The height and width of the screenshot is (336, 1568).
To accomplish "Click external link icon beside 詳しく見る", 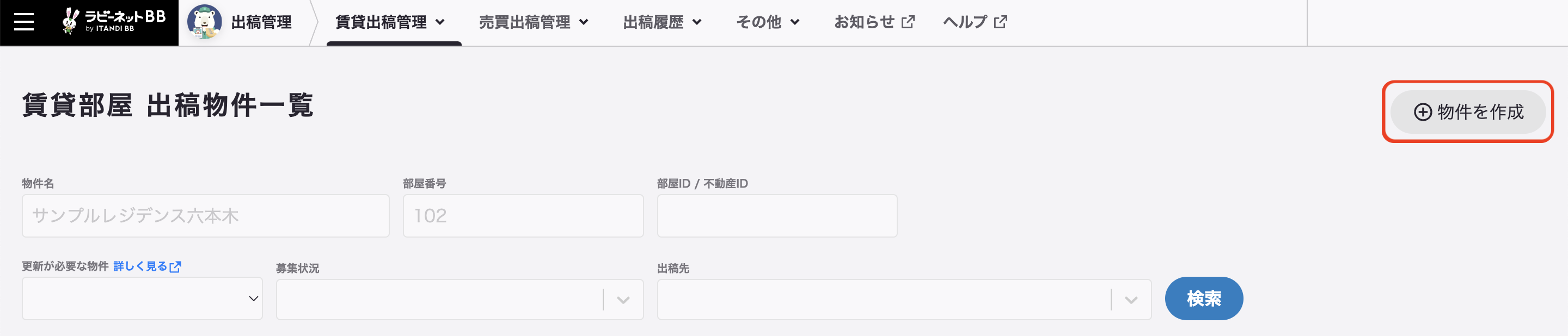I will pyautogui.click(x=175, y=267).
